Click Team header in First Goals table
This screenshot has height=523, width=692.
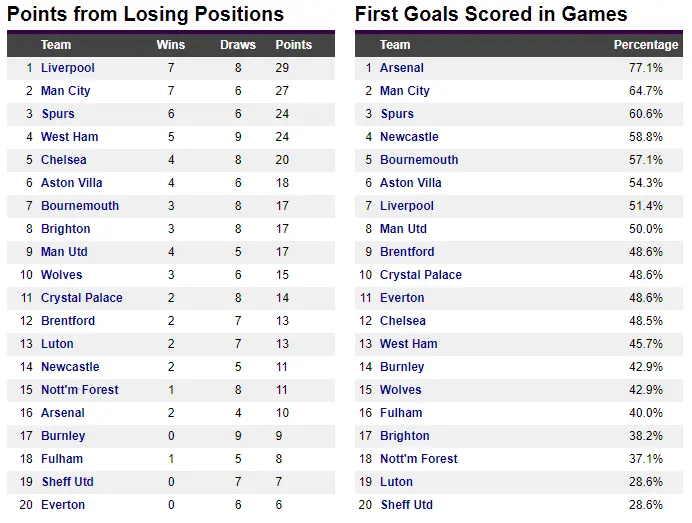click(x=395, y=45)
